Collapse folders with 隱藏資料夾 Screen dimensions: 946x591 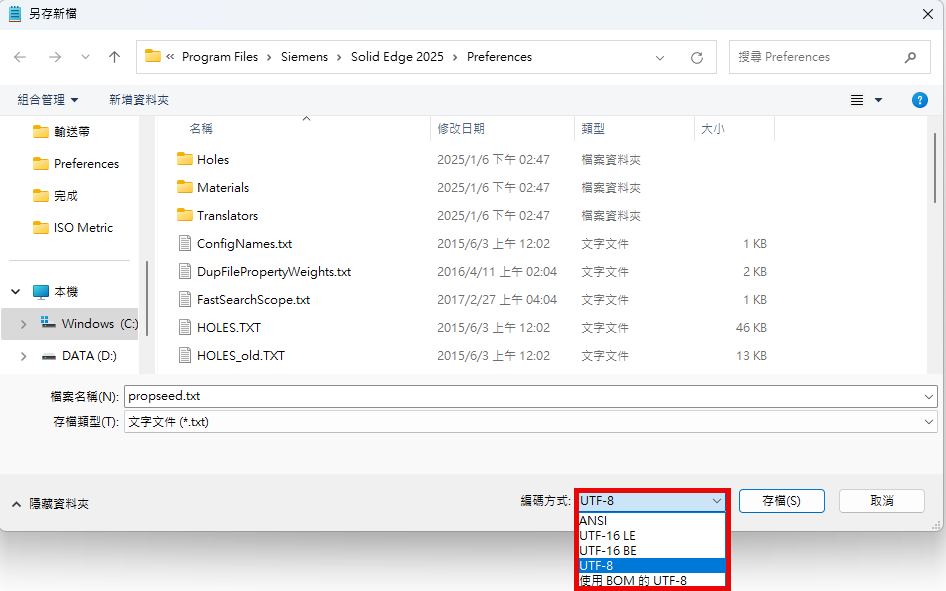pos(51,504)
